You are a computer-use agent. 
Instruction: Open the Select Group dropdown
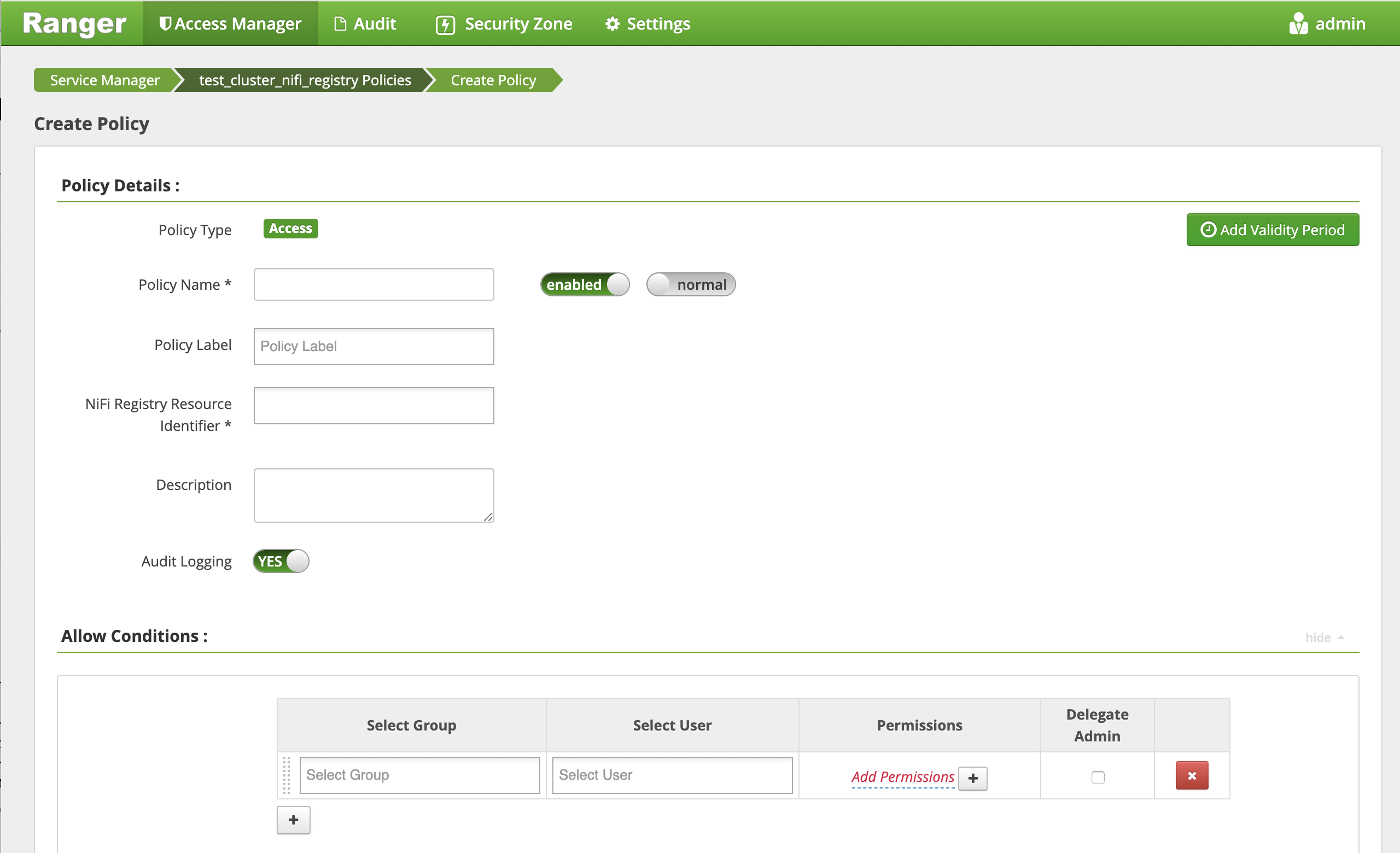coord(419,775)
